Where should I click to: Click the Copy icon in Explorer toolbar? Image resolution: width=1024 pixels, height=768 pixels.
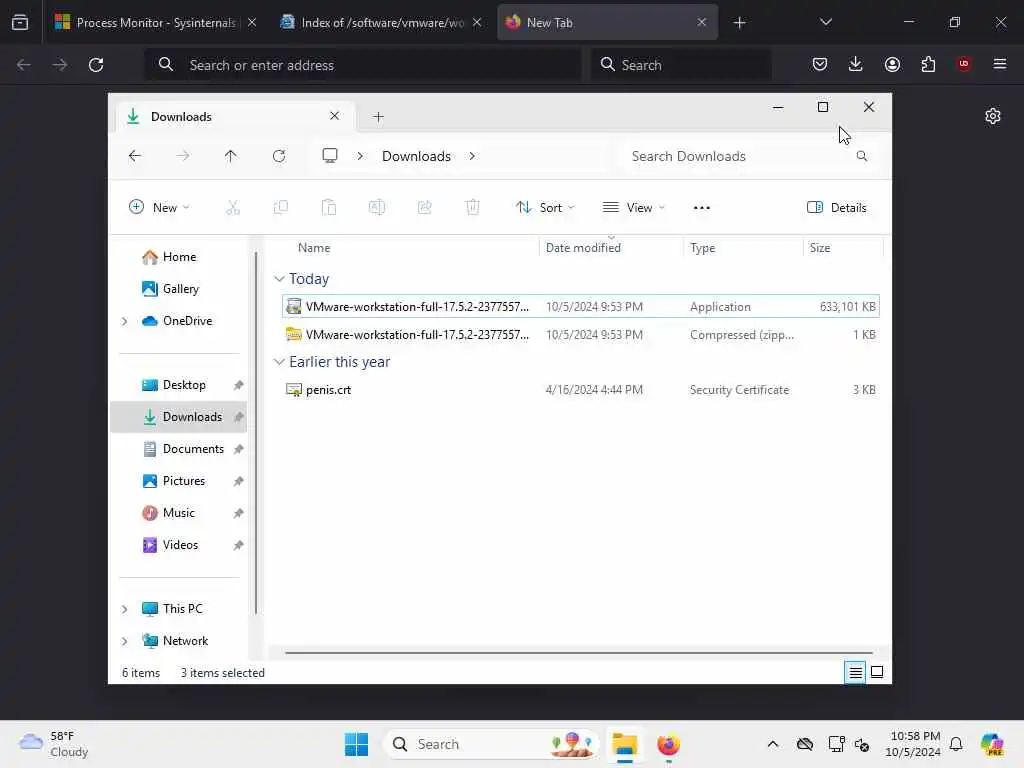[x=281, y=208]
